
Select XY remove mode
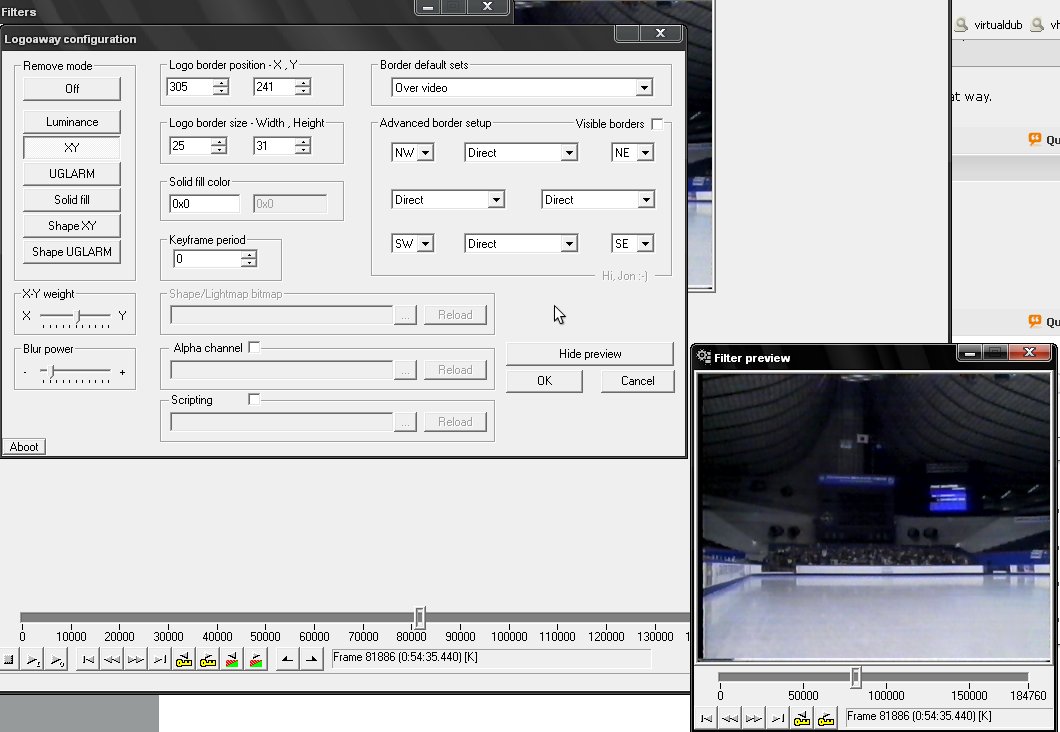click(x=72, y=147)
